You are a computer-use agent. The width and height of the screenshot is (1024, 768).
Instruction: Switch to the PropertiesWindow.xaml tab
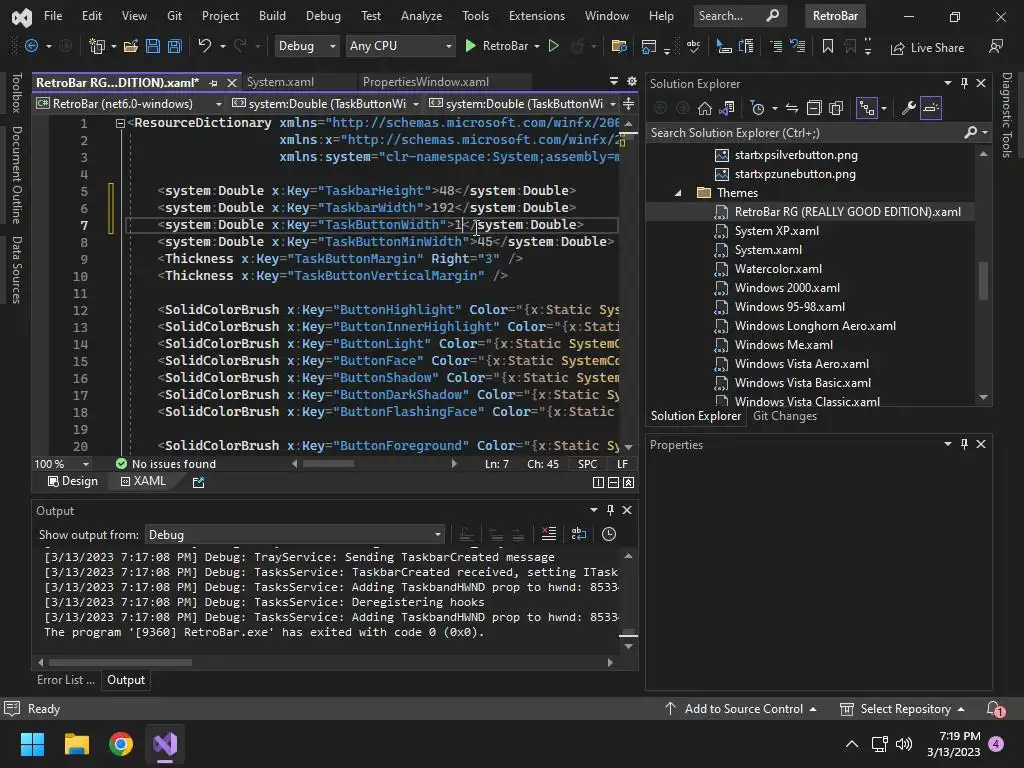point(426,82)
